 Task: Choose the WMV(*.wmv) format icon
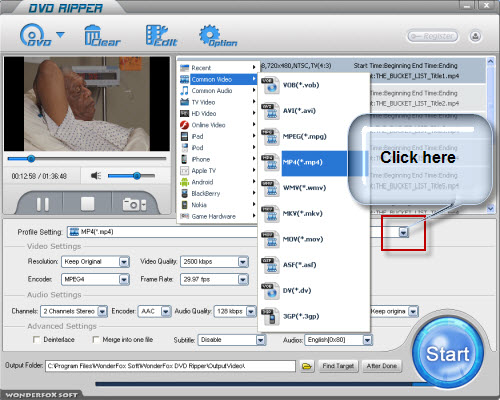click(270, 188)
